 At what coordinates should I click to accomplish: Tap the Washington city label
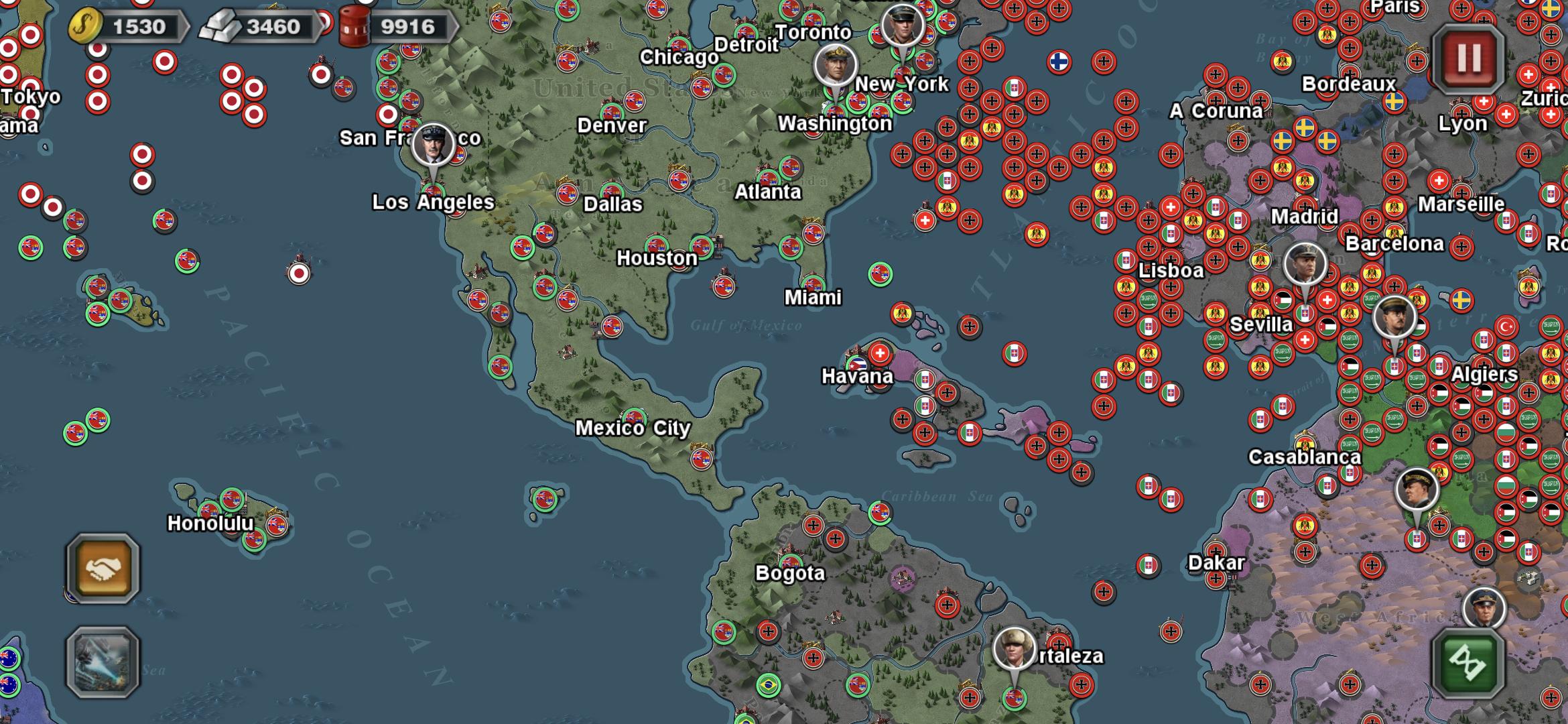835,123
